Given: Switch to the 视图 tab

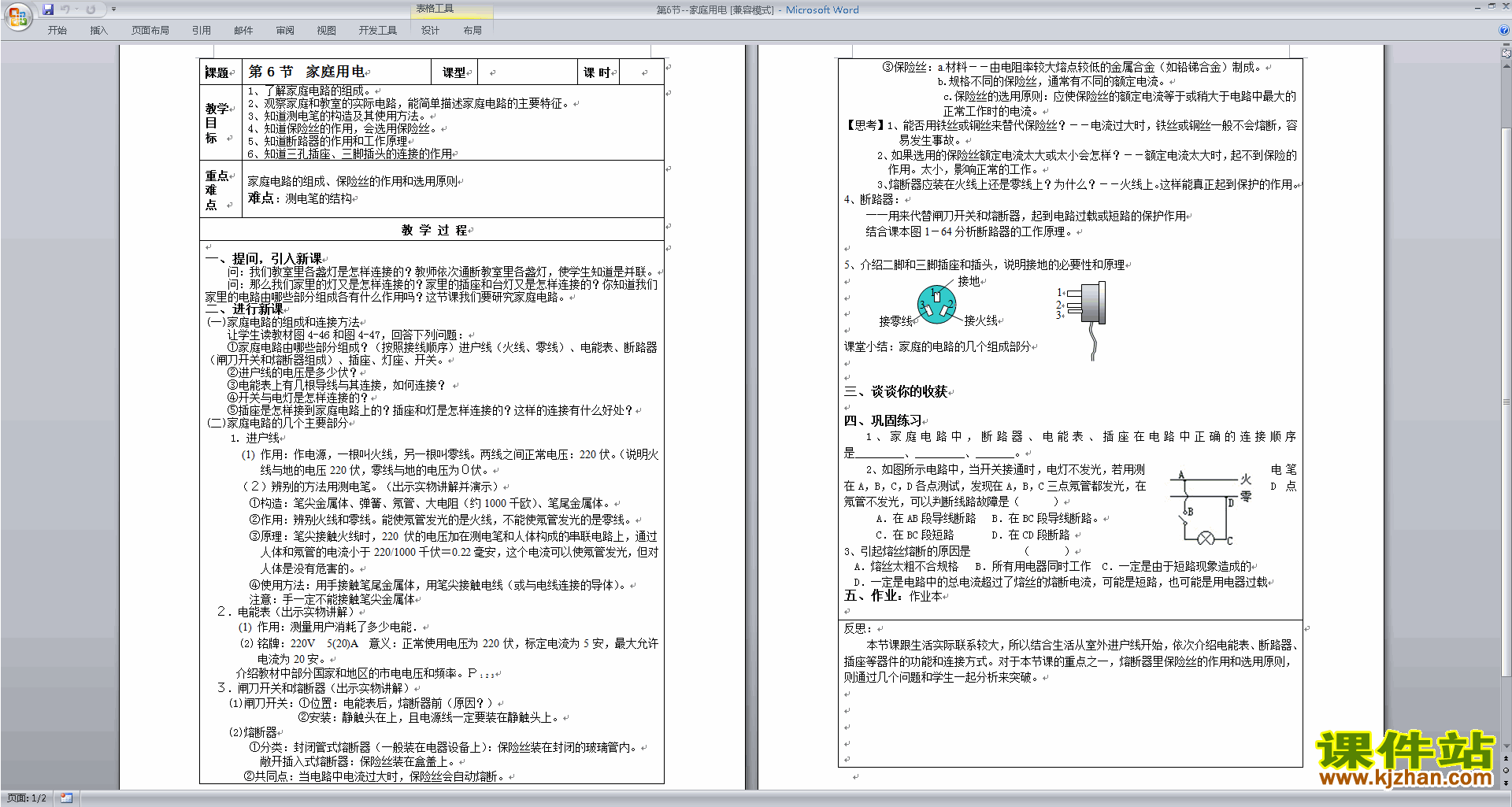Looking at the screenshot, I should (327, 31).
